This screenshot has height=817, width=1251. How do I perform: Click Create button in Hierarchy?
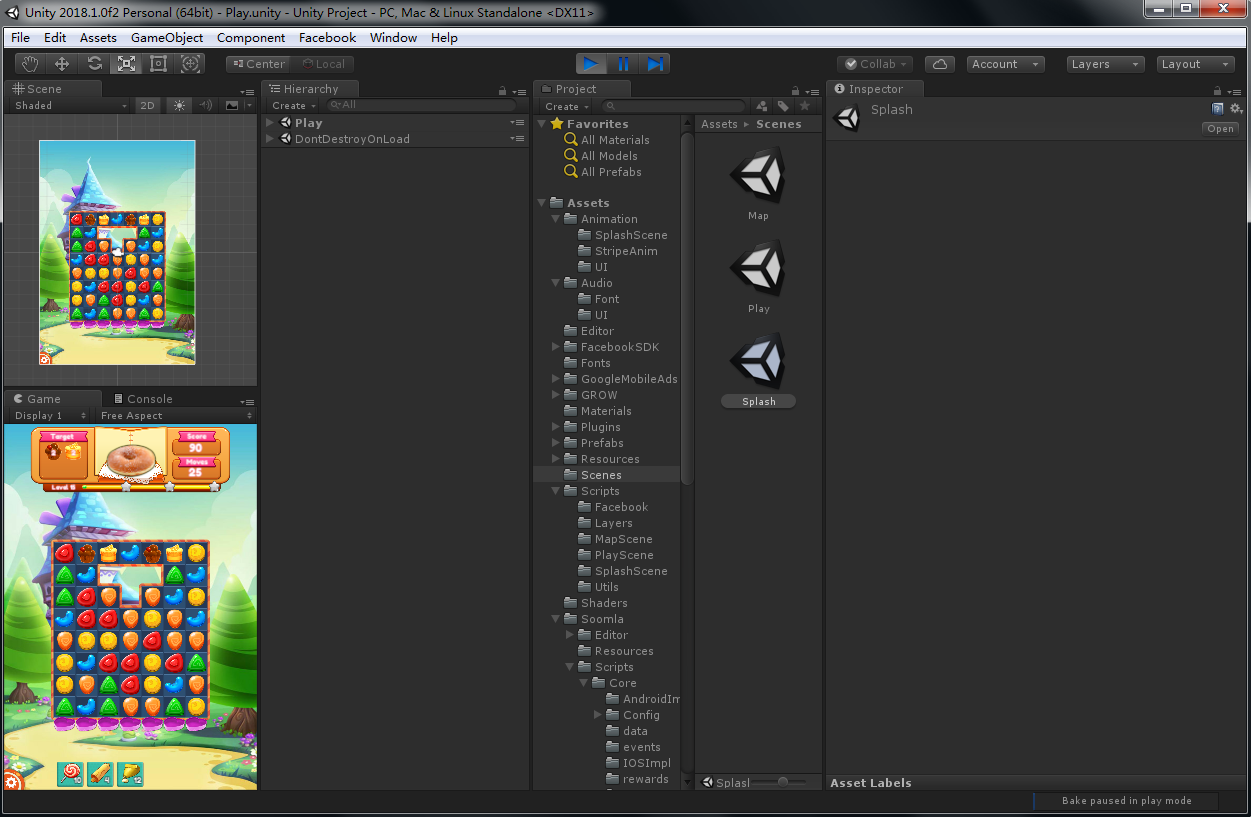pos(292,106)
